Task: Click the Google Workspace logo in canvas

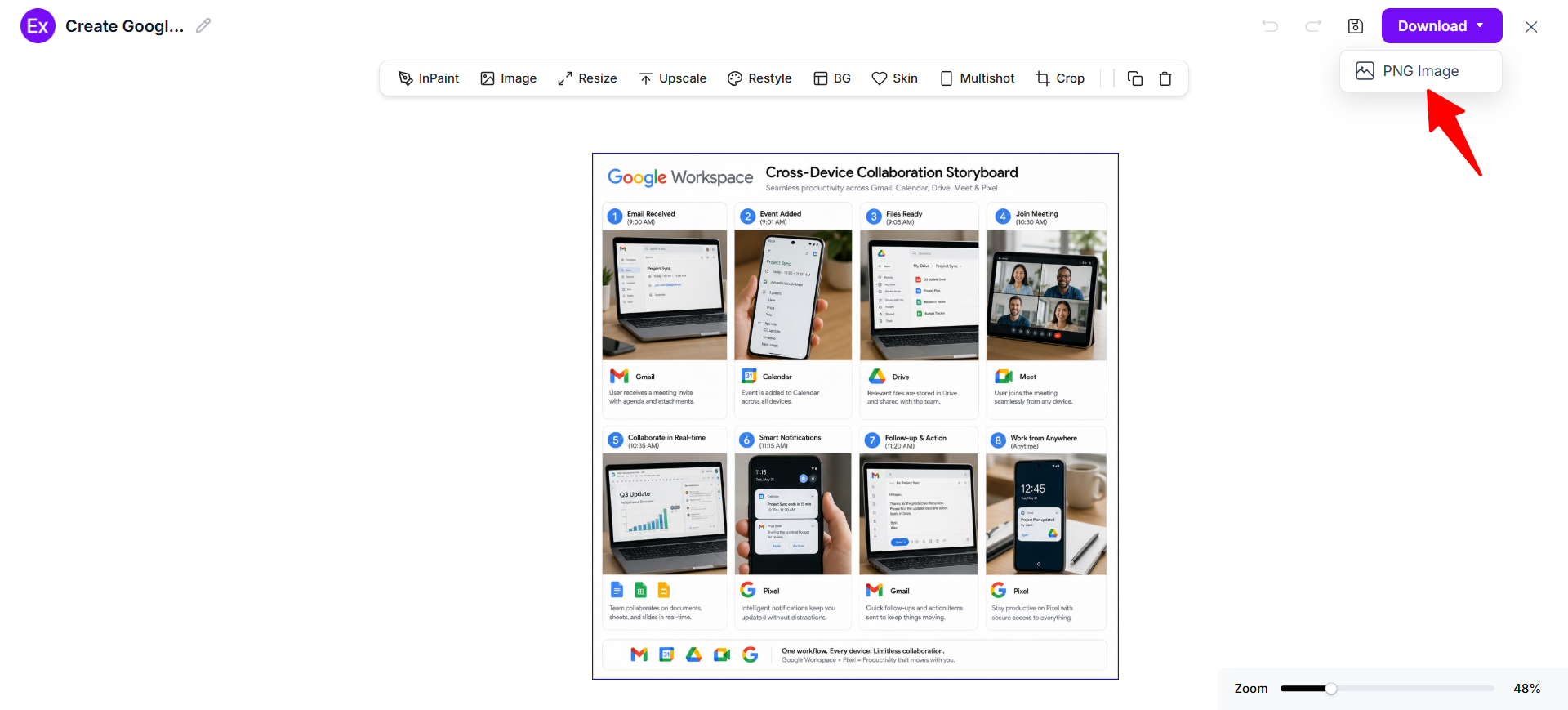Action: pyautogui.click(x=680, y=177)
